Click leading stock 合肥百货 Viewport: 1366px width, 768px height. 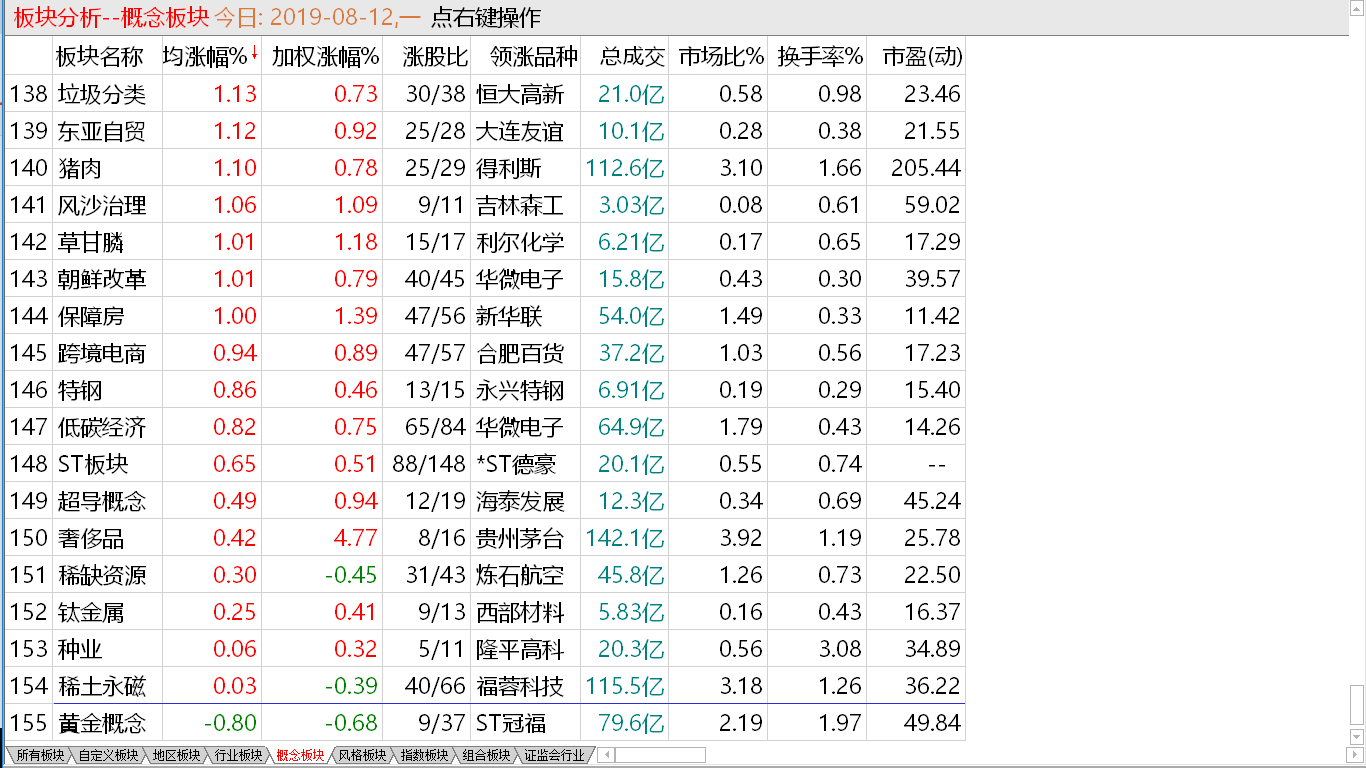click(x=520, y=353)
